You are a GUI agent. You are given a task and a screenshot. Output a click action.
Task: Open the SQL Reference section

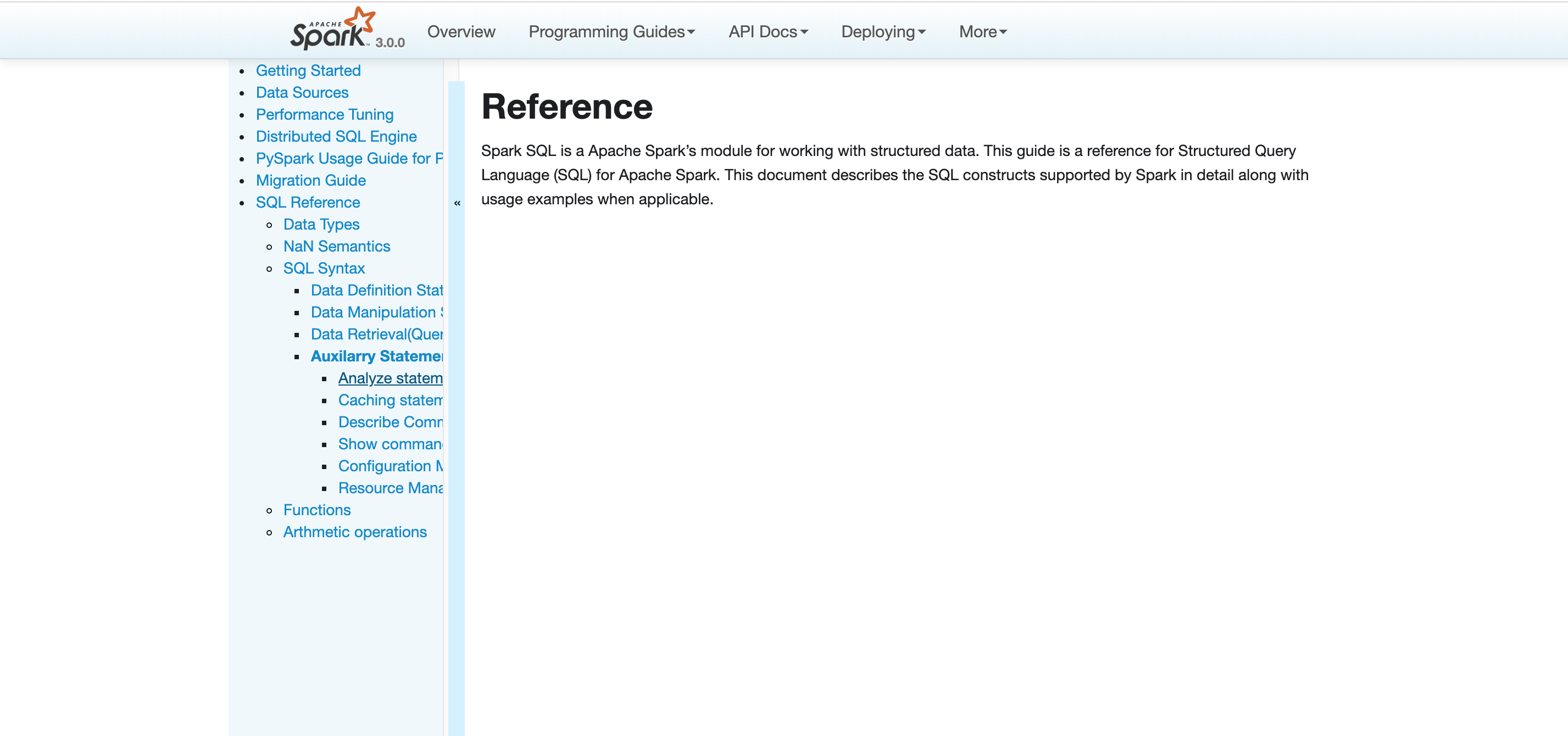pyautogui.click(x=307, y=202)
